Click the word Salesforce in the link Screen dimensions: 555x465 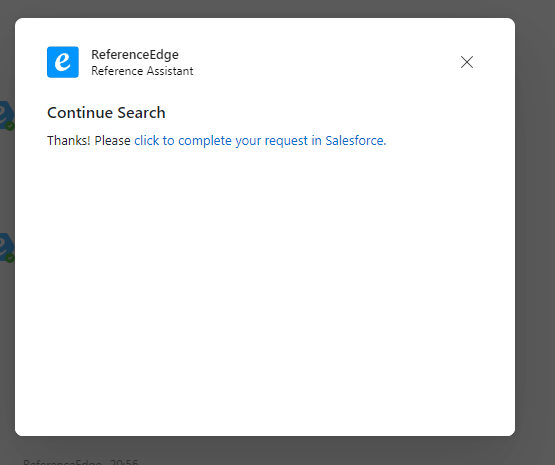[355, 140]
